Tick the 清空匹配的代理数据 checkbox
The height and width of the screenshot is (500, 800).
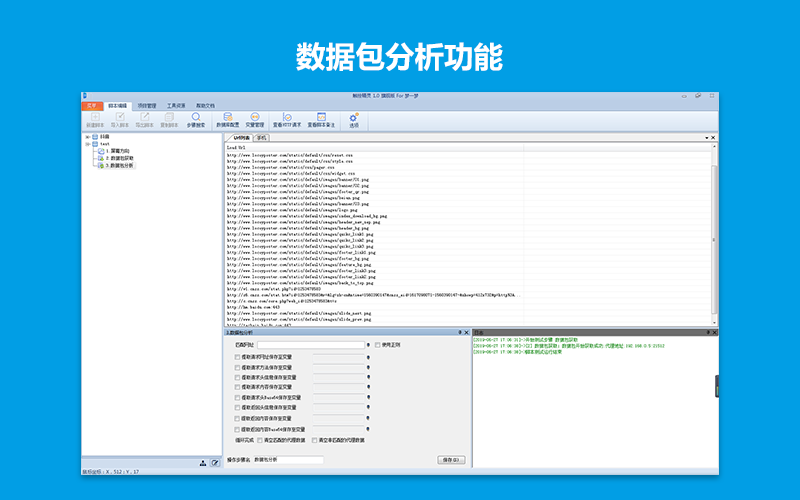coord(261,439)
